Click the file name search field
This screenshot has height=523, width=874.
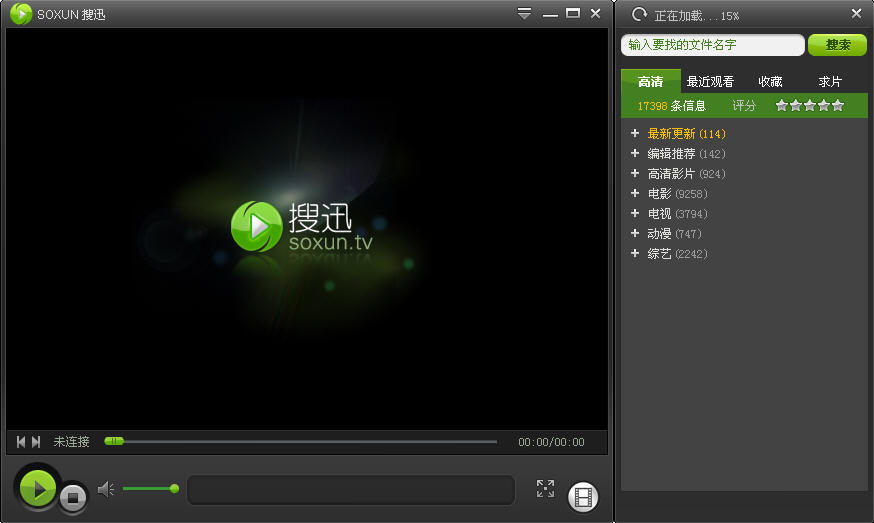(712, 45)
